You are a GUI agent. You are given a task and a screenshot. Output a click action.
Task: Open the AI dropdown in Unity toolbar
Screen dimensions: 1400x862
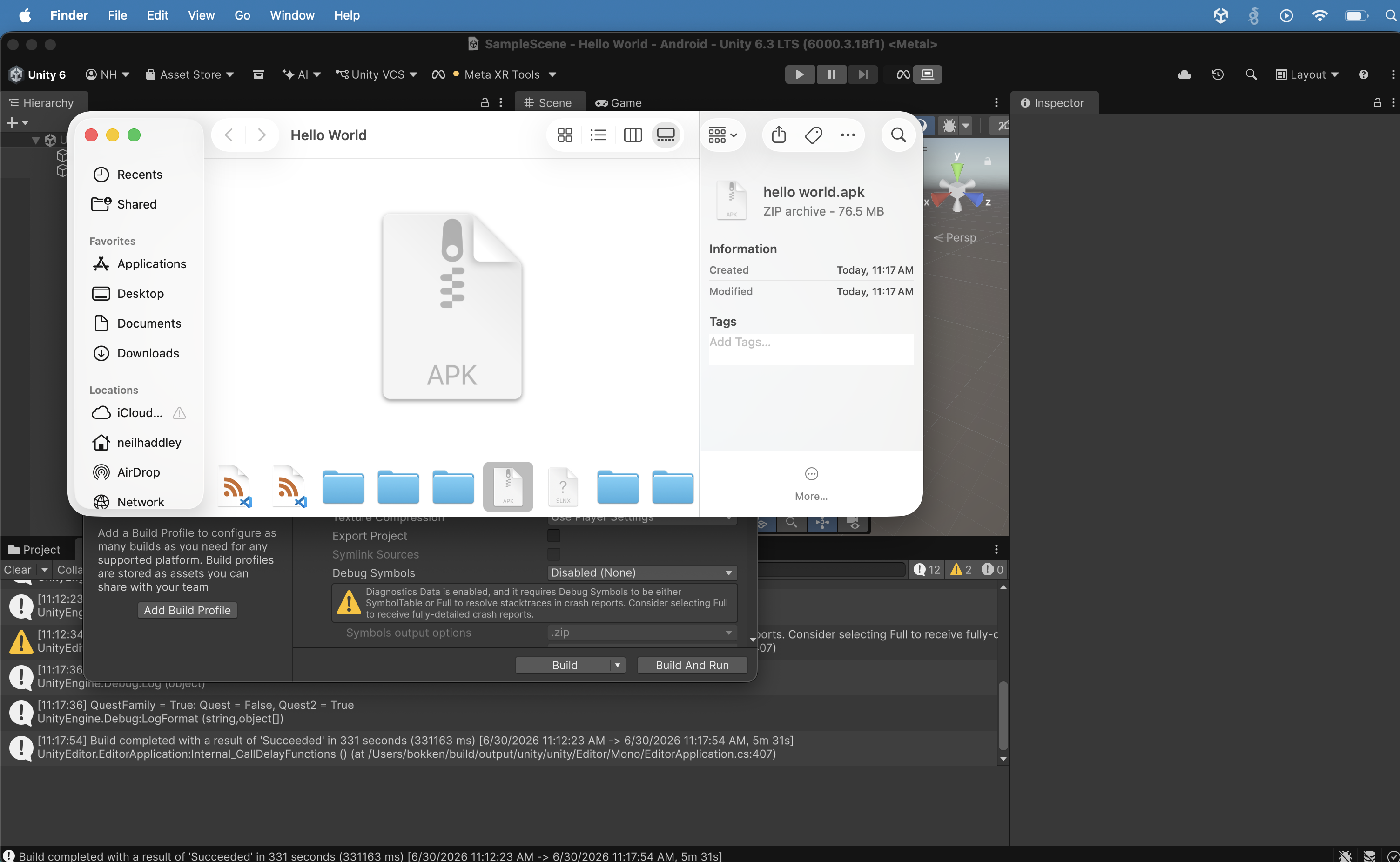[x=302, y=74]
